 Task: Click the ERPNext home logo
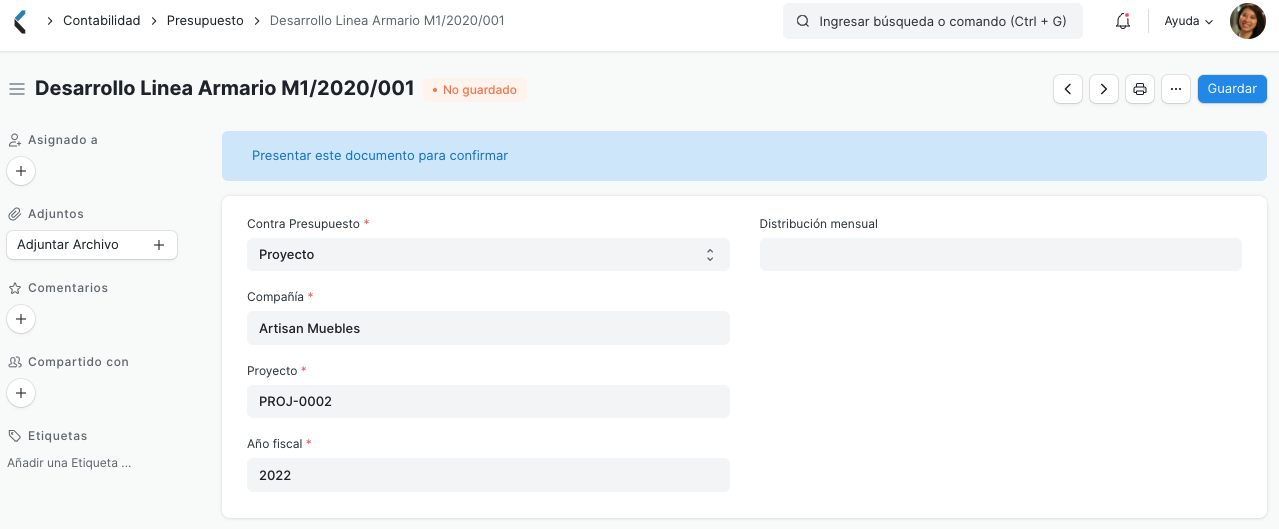(20, 21)
